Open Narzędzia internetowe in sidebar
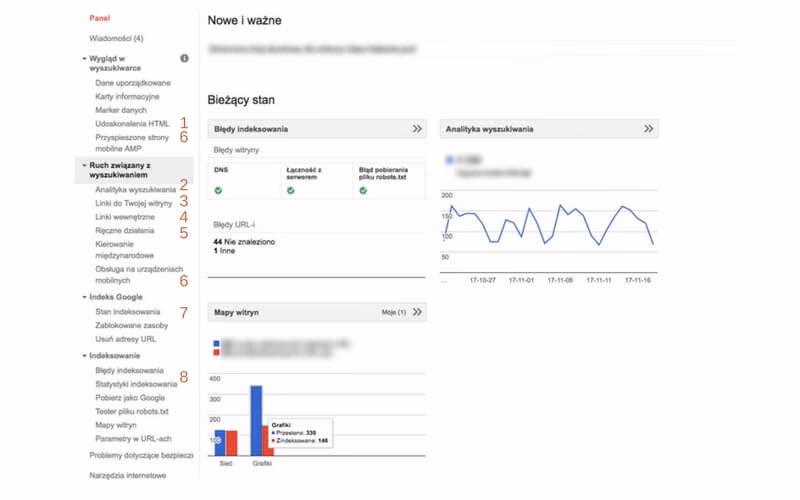 coord(128,476)
